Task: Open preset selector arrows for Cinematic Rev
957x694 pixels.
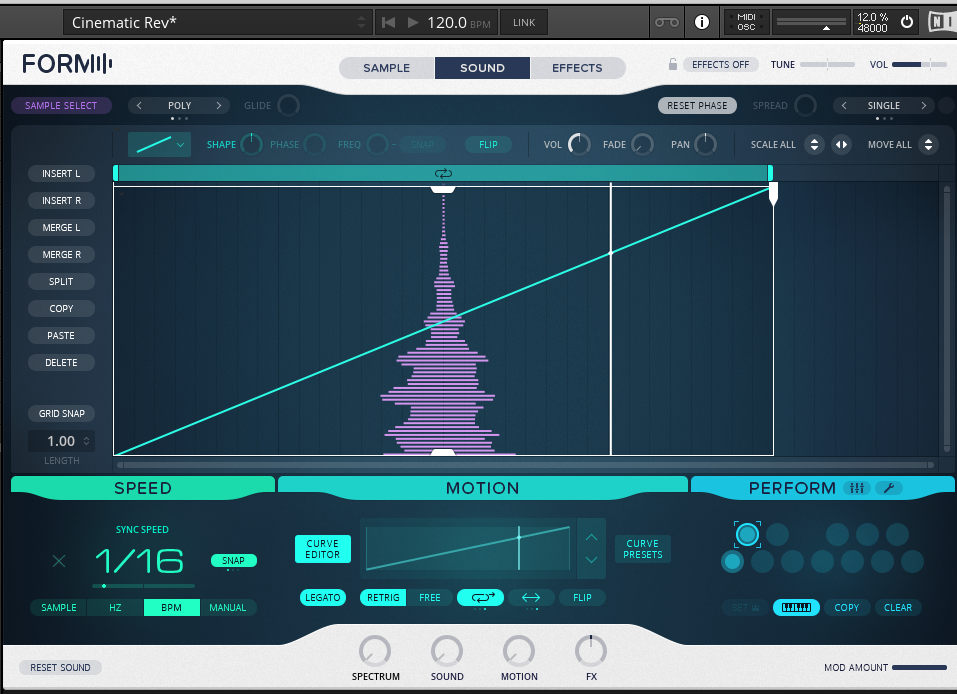Action: (361, 23)
